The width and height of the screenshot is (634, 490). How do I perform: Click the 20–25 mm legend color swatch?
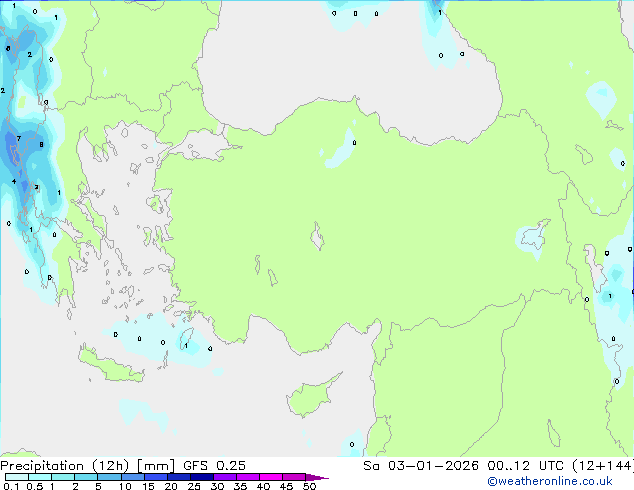[x=178, y=477]
